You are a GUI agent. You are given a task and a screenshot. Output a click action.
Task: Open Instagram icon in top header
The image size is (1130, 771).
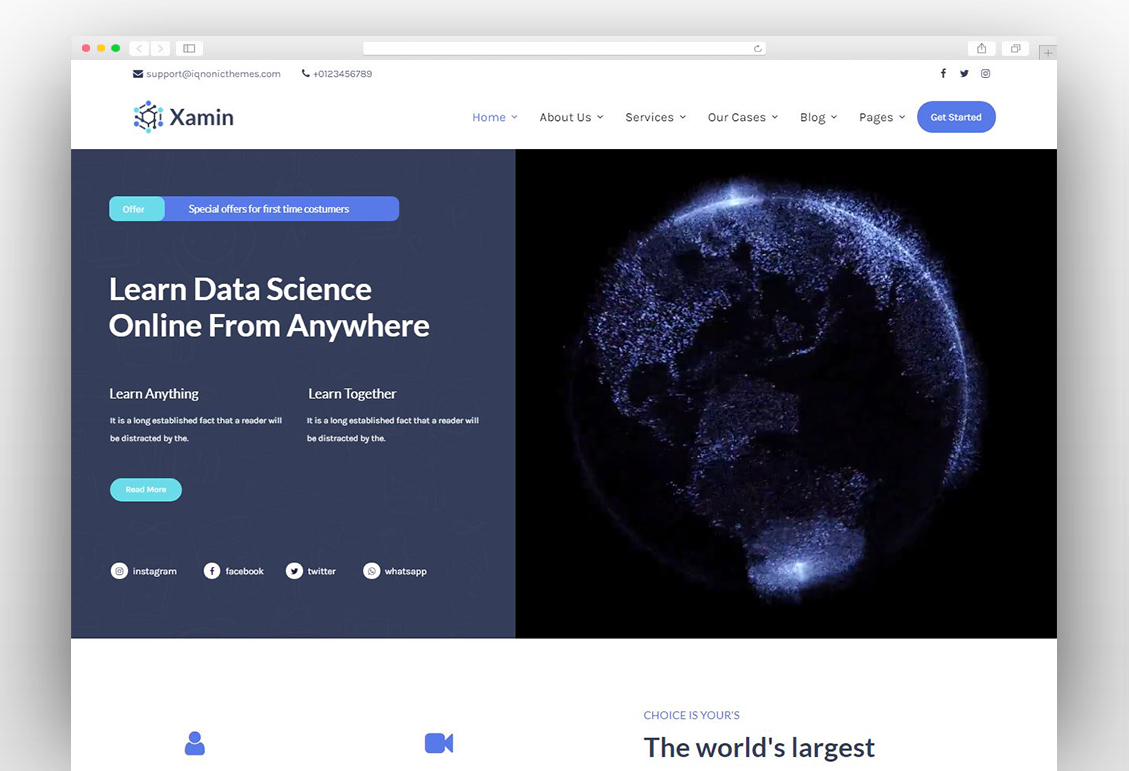pos(985,73)
